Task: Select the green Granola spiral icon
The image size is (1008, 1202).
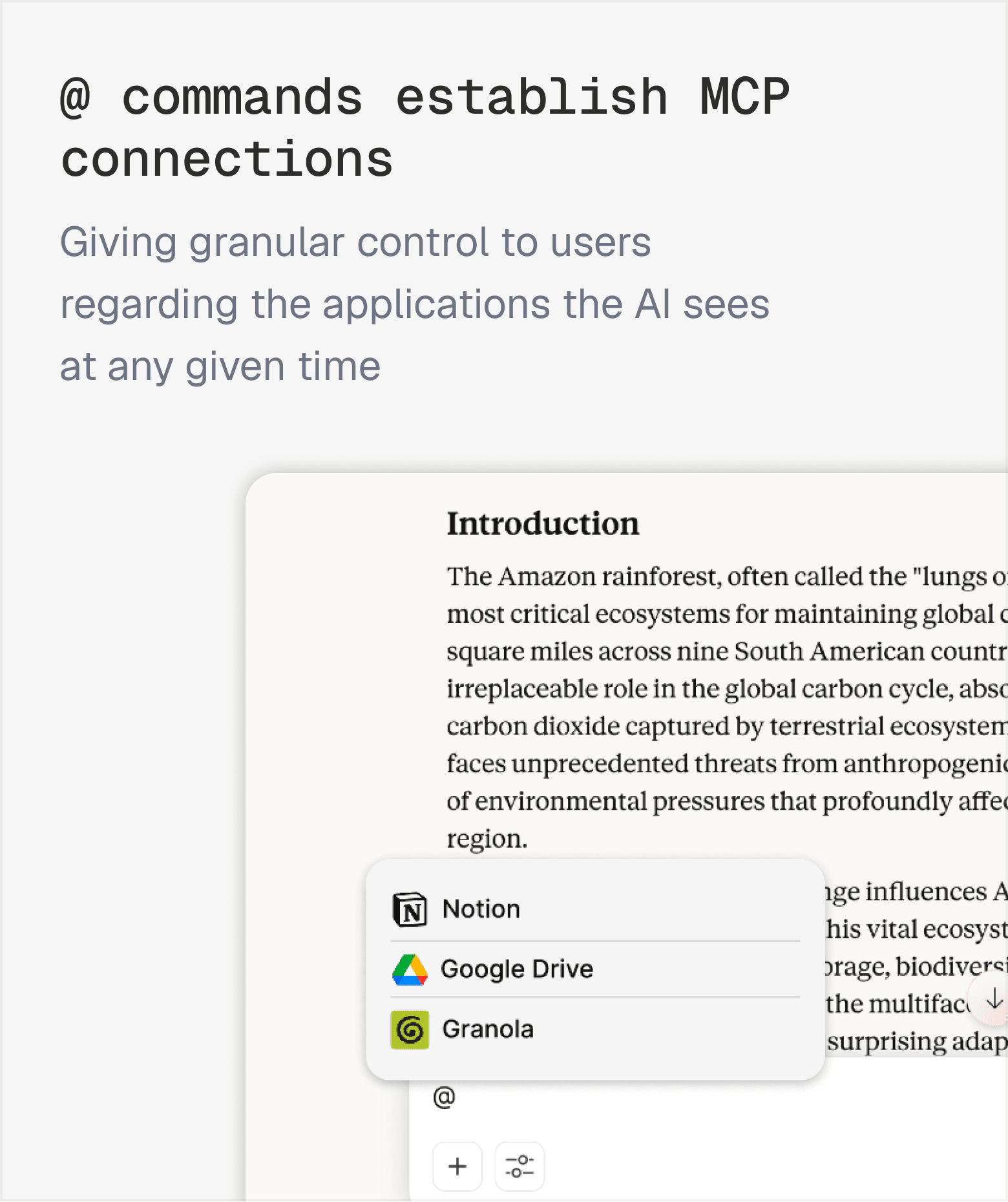Action: (x=409, y=1028)
